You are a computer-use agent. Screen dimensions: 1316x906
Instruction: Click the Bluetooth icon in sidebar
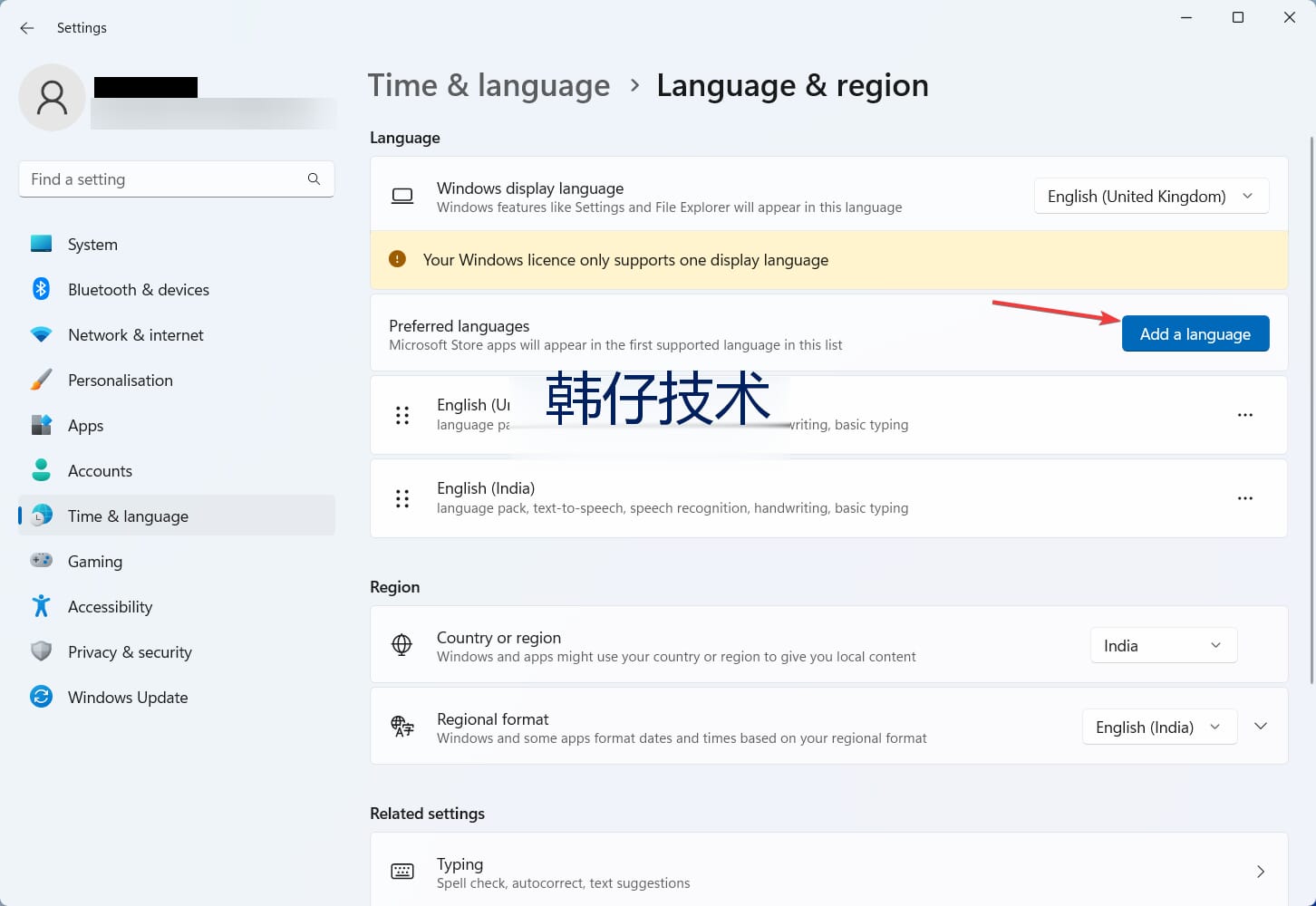[x=41, y=288]
